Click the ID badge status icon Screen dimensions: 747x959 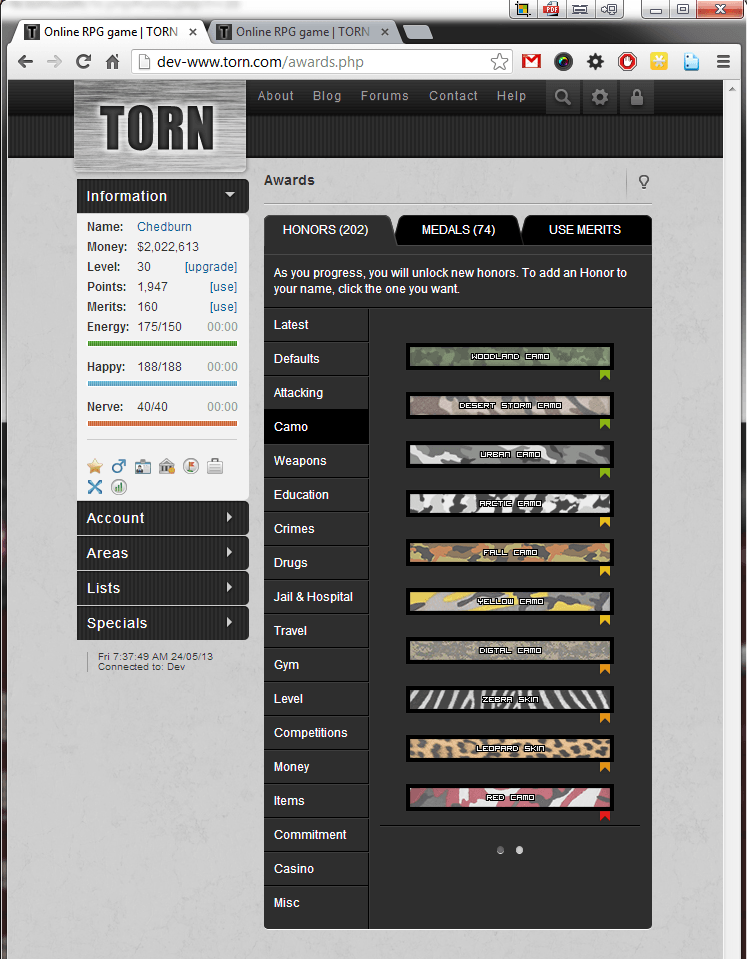click(x=143, y=467)
